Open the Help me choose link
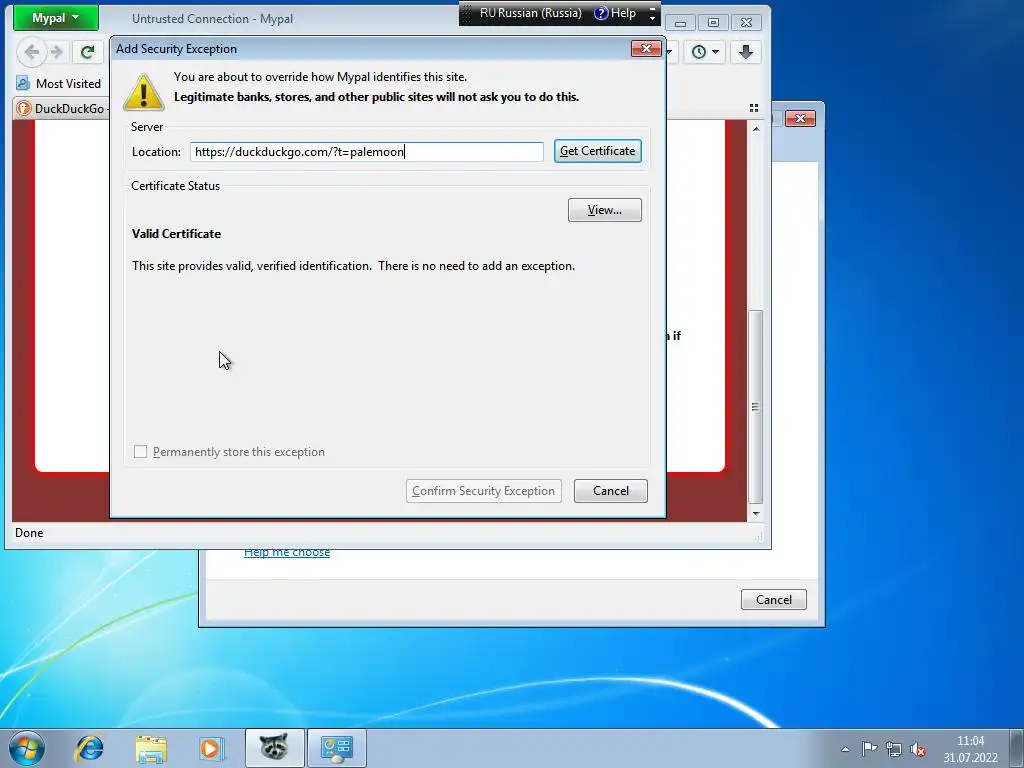 coord(287,552)
